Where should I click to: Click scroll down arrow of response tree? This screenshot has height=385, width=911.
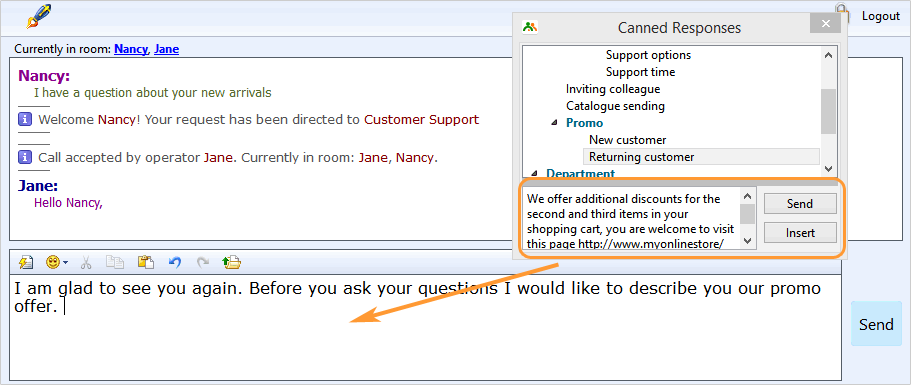pyautogui.click(x=828, y=168)
